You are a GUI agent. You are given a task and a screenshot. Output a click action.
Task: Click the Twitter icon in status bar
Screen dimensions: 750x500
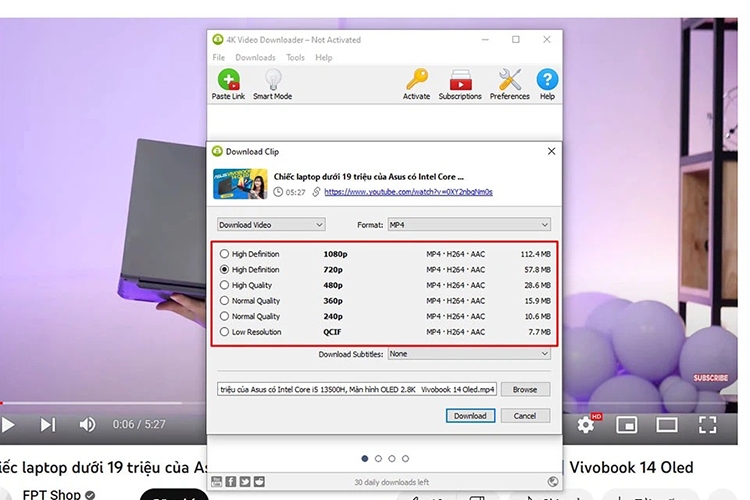[x=245, y=481]
